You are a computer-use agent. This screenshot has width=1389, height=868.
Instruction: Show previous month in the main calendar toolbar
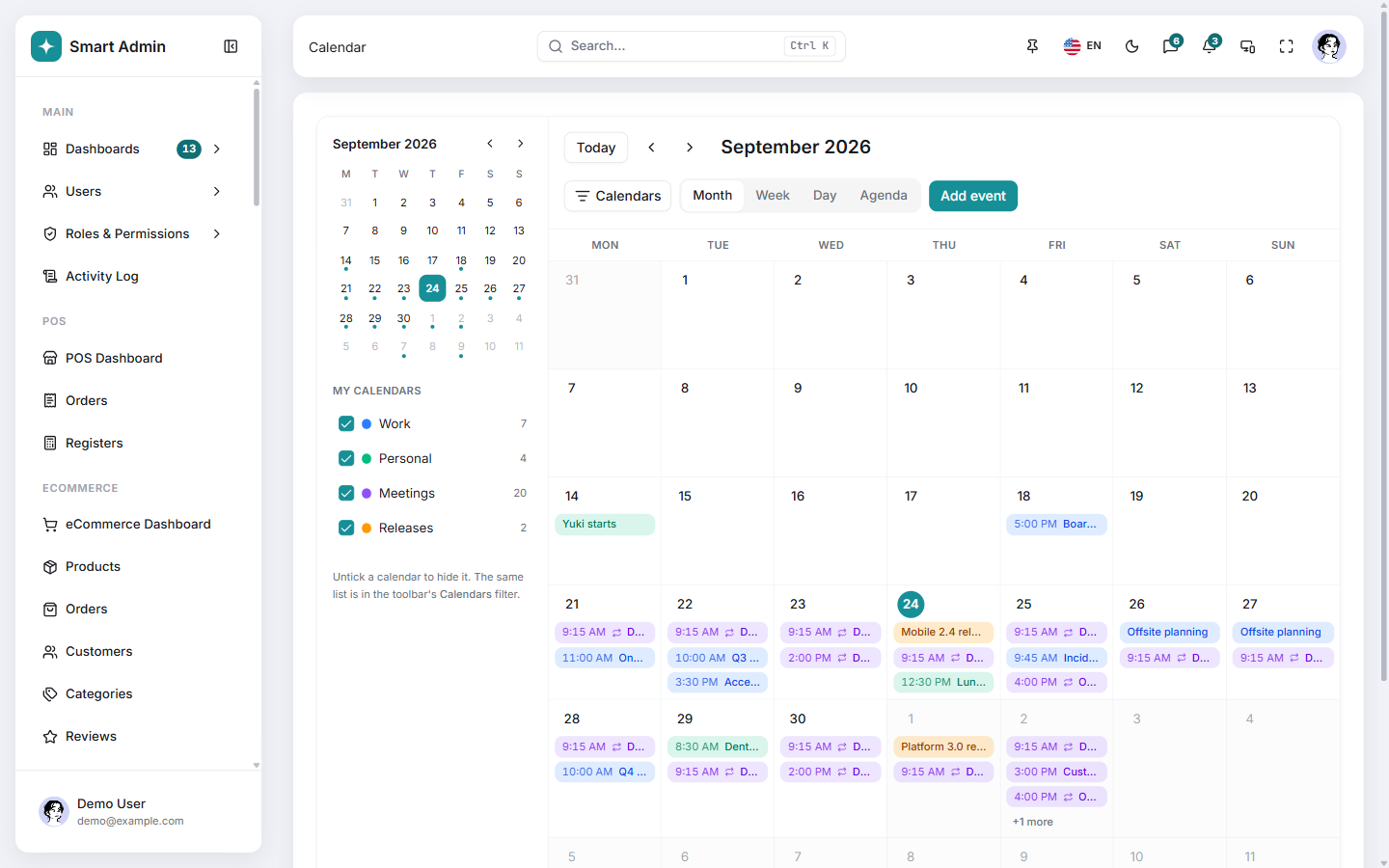[652, 148]
